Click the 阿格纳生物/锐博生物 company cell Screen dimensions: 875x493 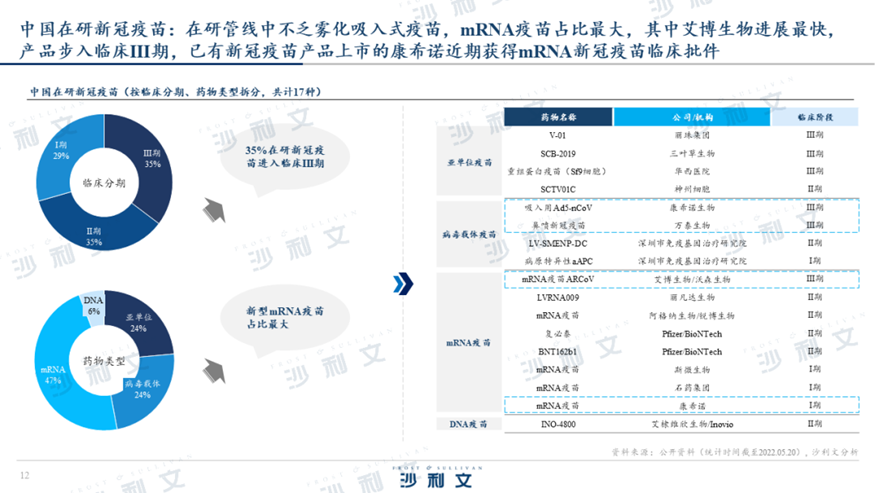click(x=692, y=315)
